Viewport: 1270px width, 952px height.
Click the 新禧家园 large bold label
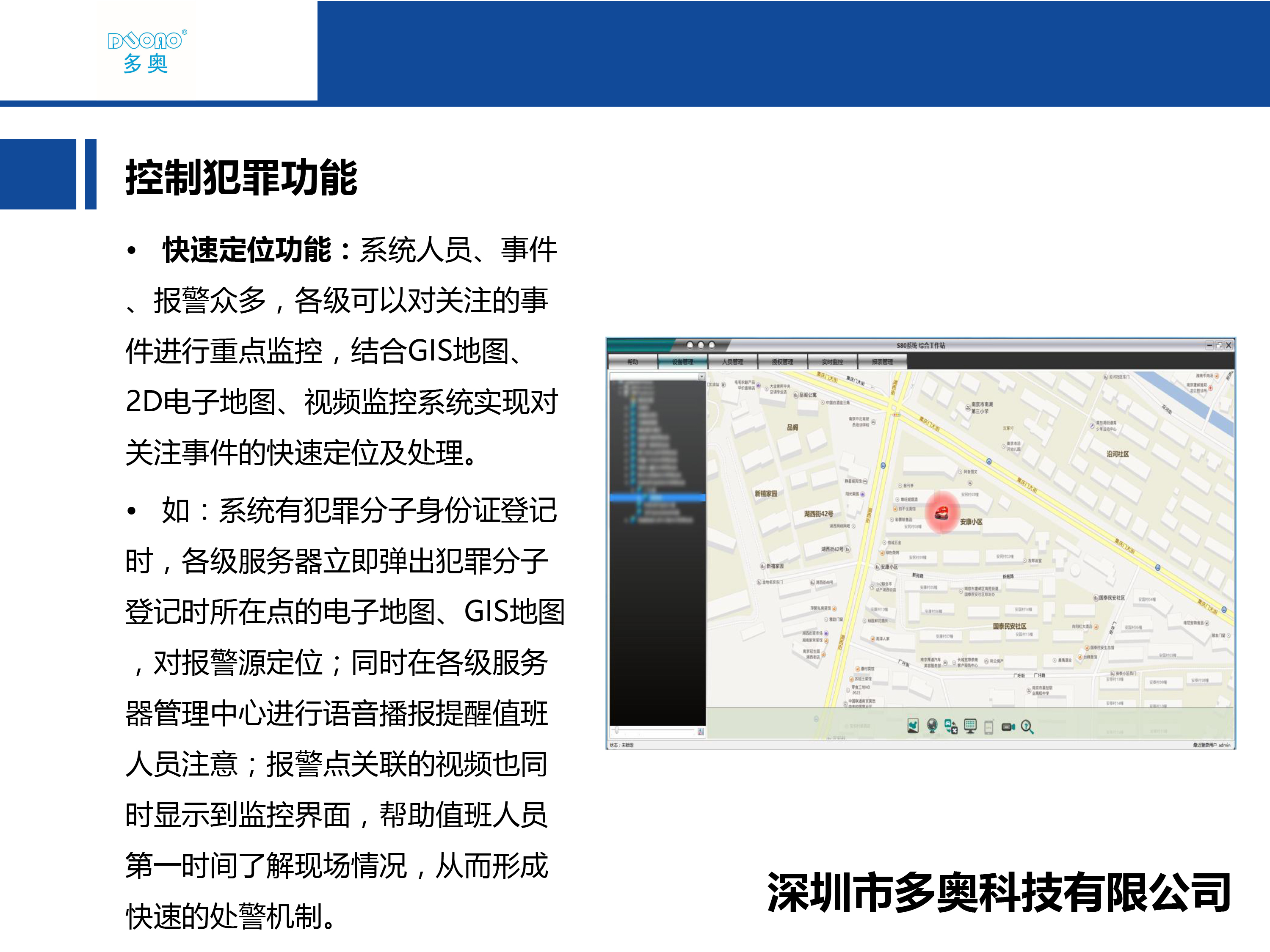coord(766,493)
